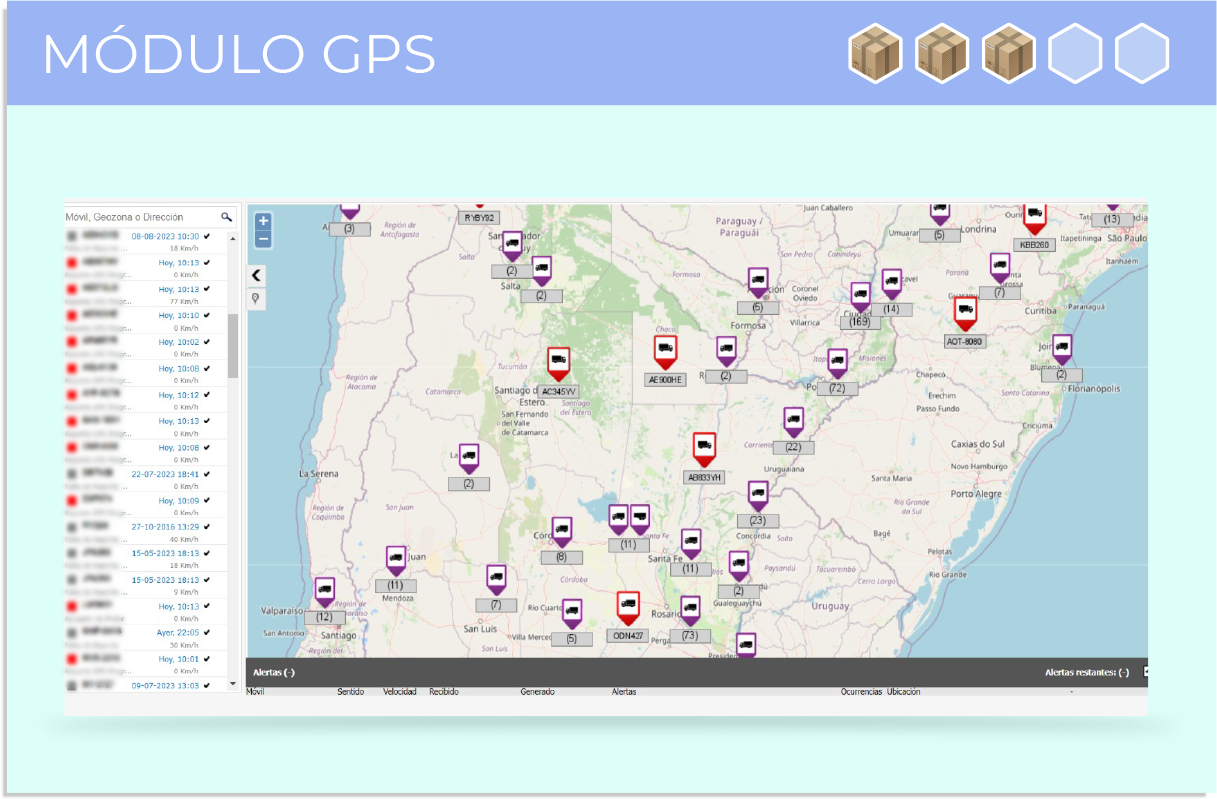Click the Ocurrencias column header

click(861, 692)
